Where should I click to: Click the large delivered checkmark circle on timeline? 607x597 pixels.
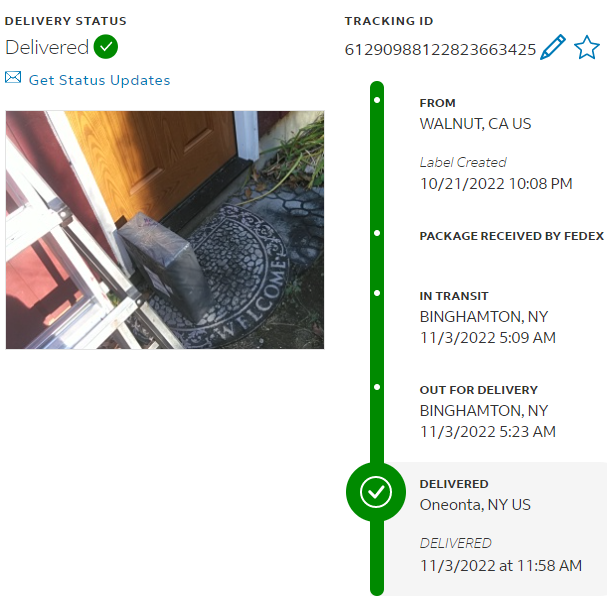(376, 492)
